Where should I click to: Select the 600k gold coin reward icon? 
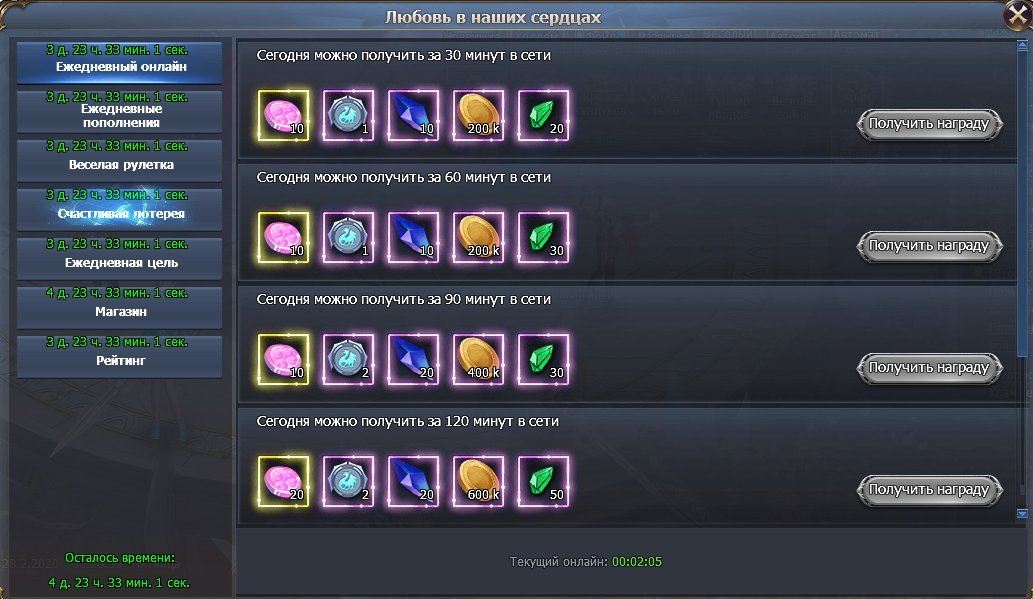(478, 481)
